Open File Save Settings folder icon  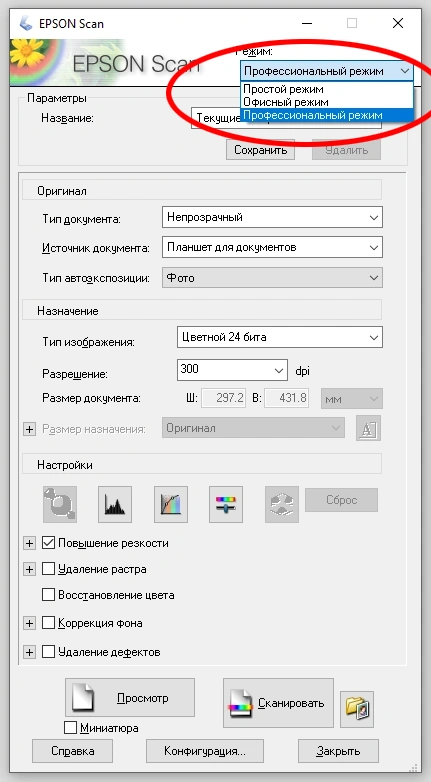pos(357,709)
